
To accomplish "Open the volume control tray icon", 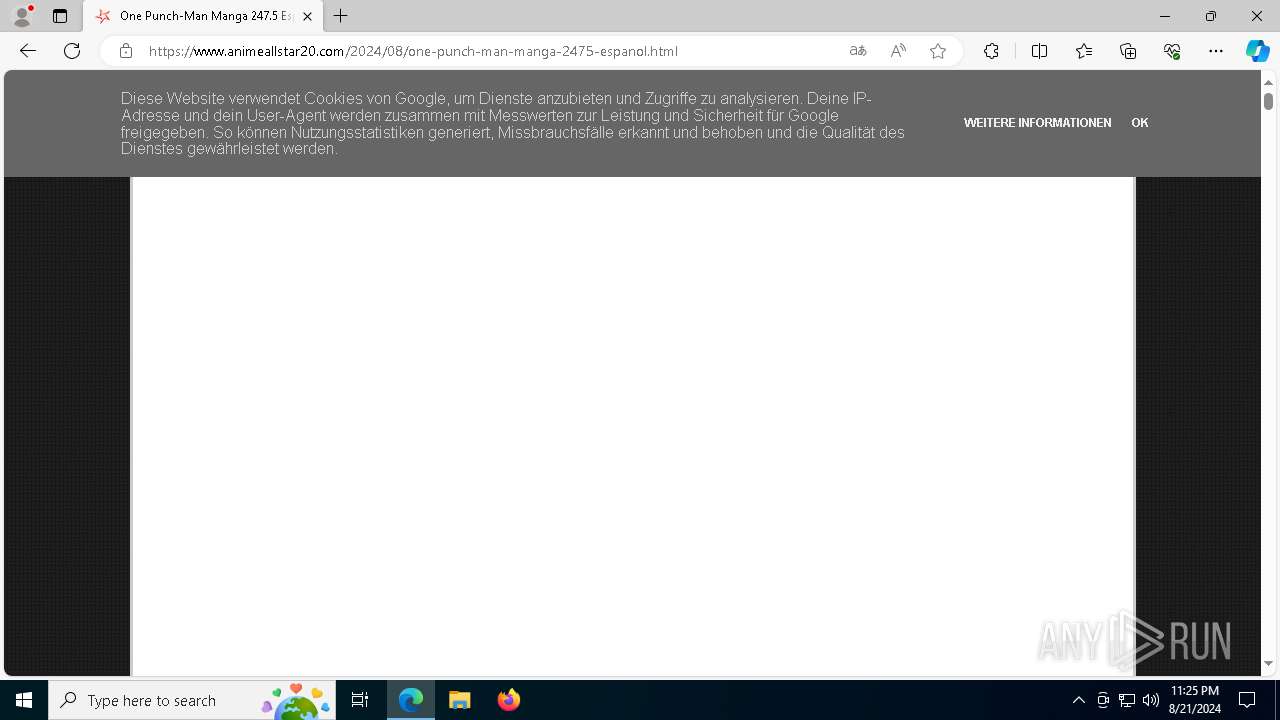I will [x=1151, y=700].
